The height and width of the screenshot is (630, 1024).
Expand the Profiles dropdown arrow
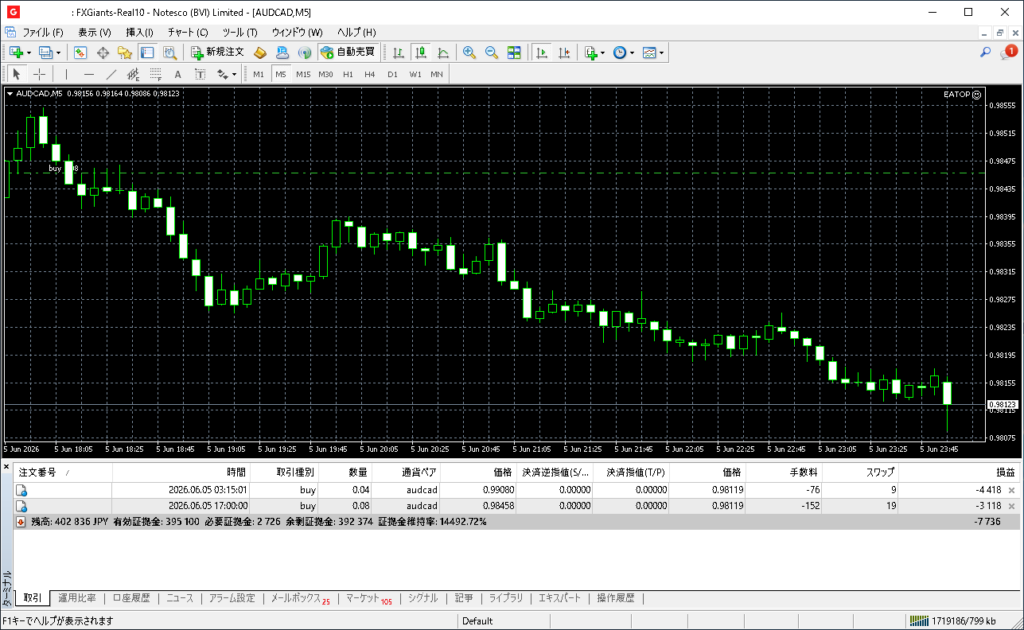[x=58, y=53]
